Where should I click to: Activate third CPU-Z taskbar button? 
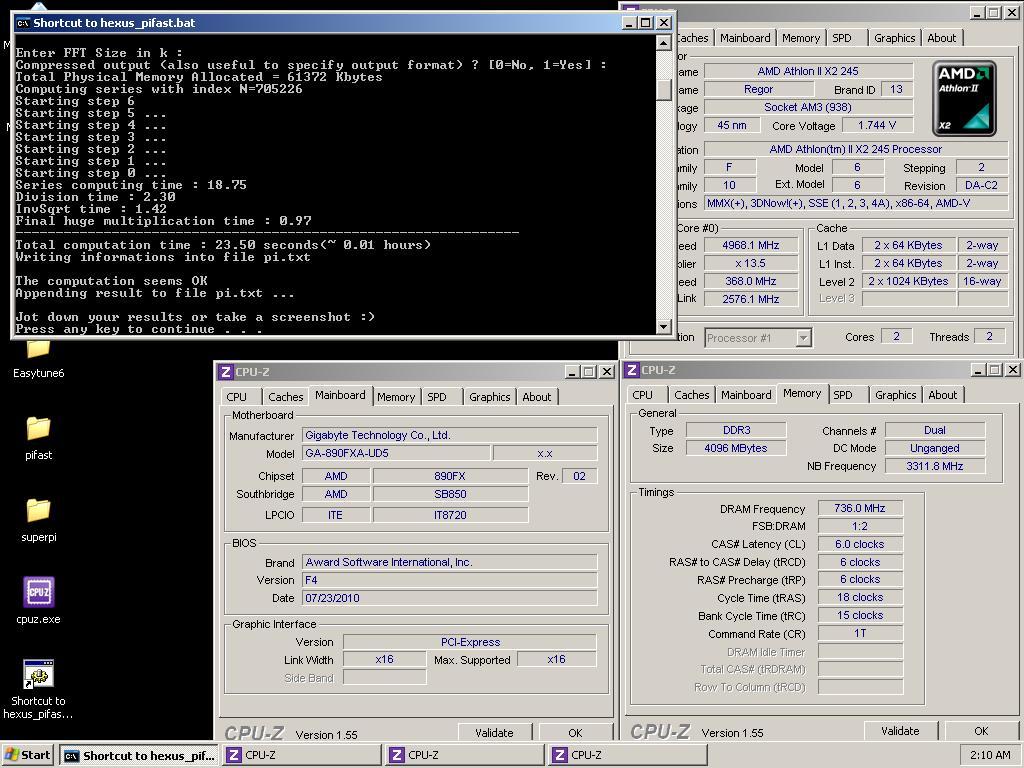(x=628, y=755)
